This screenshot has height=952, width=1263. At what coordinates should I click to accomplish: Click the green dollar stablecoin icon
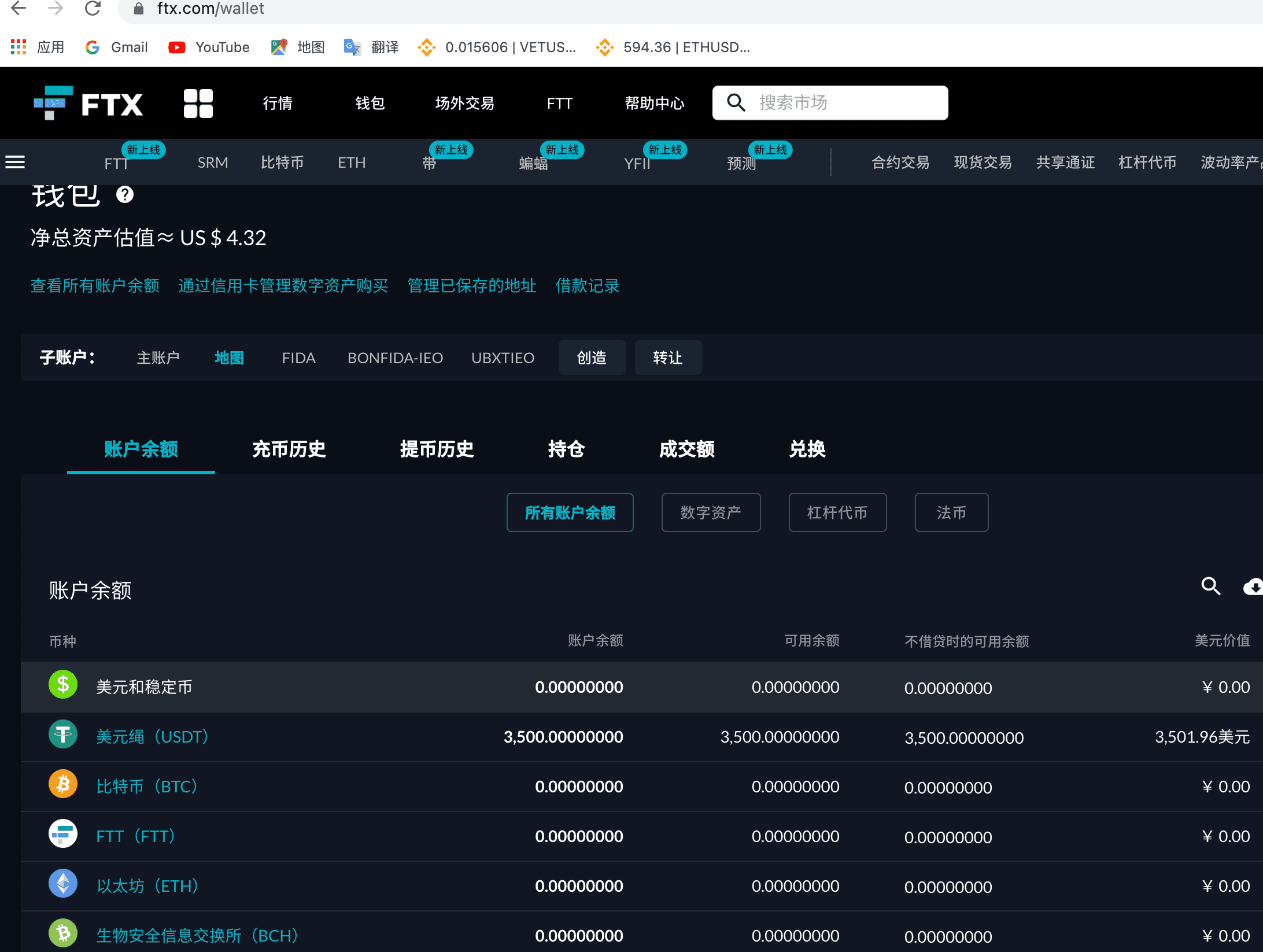click(x=63, y=685)
